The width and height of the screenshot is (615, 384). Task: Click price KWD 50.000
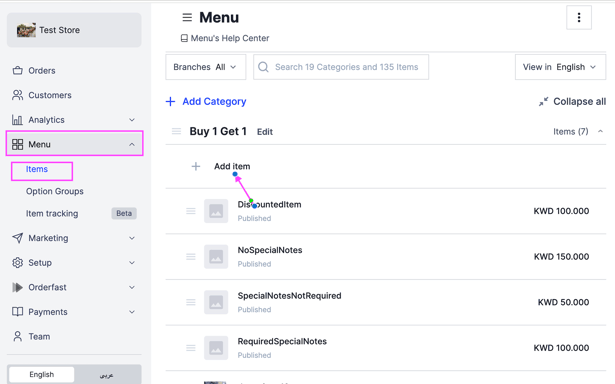[563, 302]
